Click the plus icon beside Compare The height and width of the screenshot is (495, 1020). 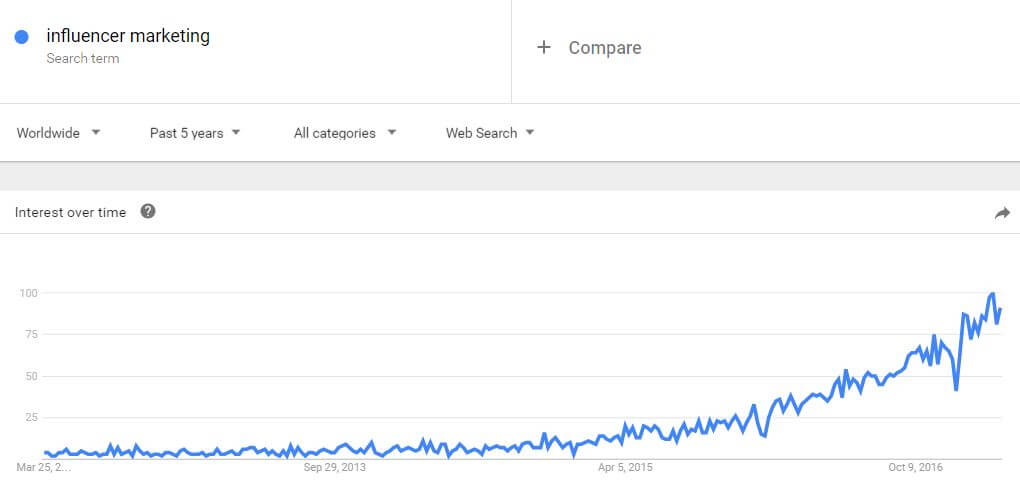click(544, 47)
